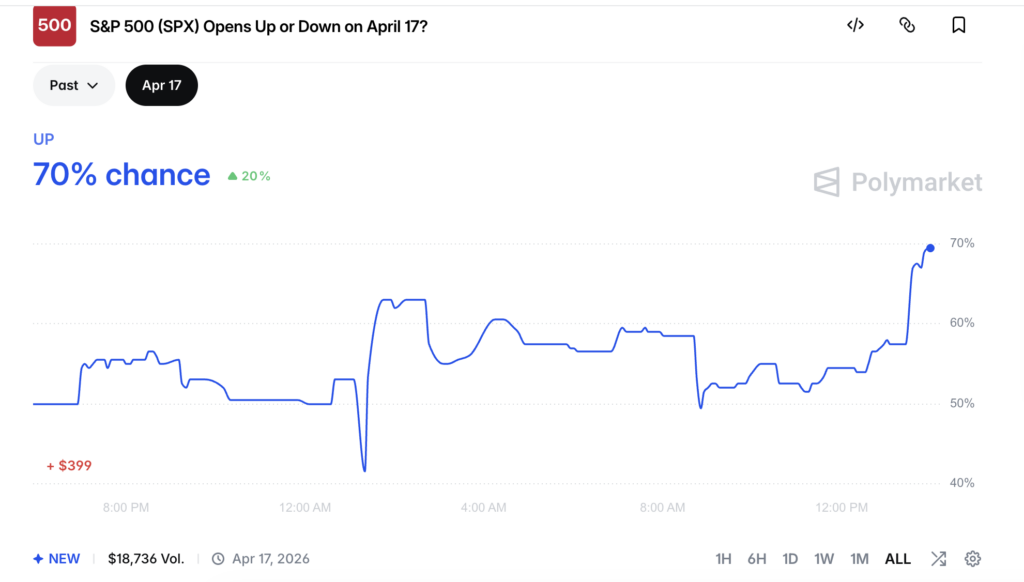Screen dimensions: 1024x582
Task: Select the blue endpoint dot on the chart
Action: tap(929, 247)
